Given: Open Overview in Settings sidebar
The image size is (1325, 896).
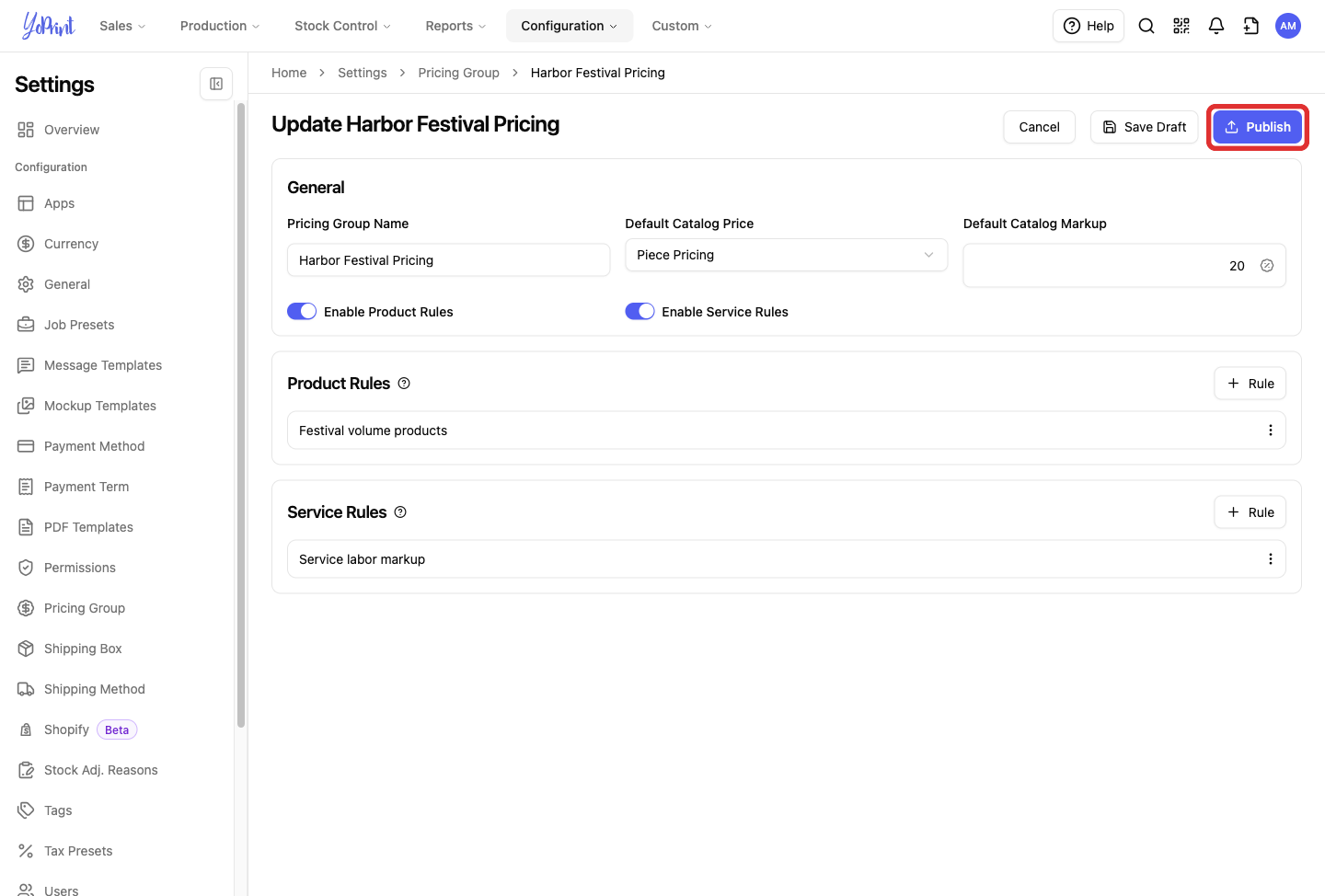Looking at the screenshot, I should (x=72, y=130).
